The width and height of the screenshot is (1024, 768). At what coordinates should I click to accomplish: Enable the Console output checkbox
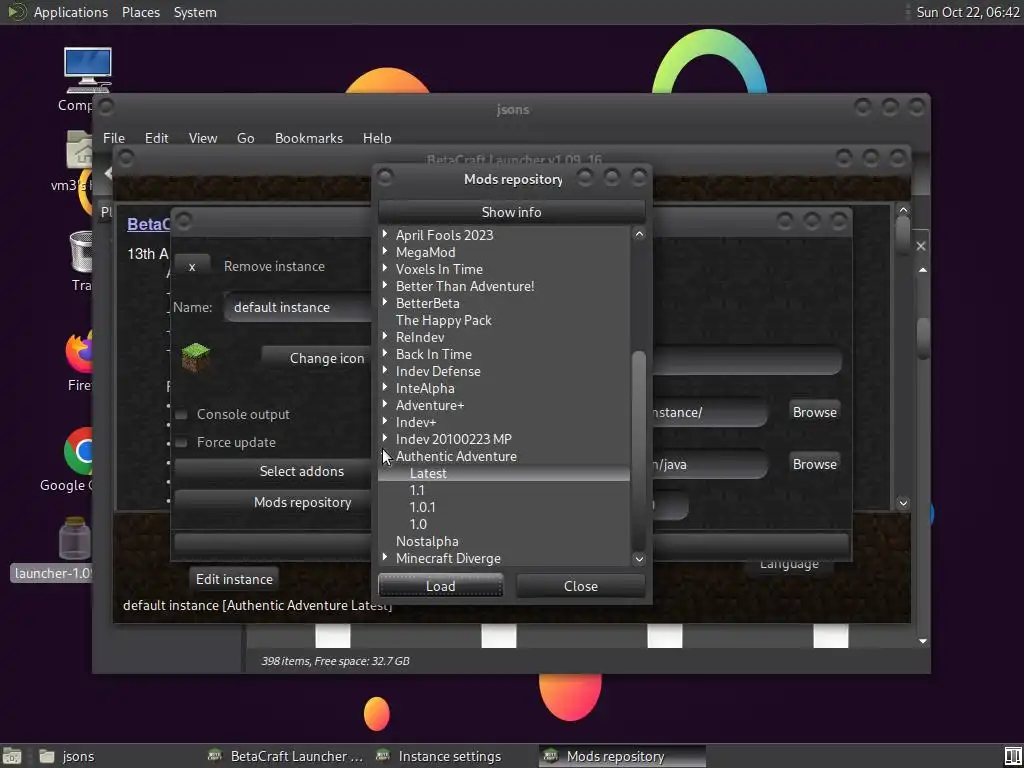(182, 415)
